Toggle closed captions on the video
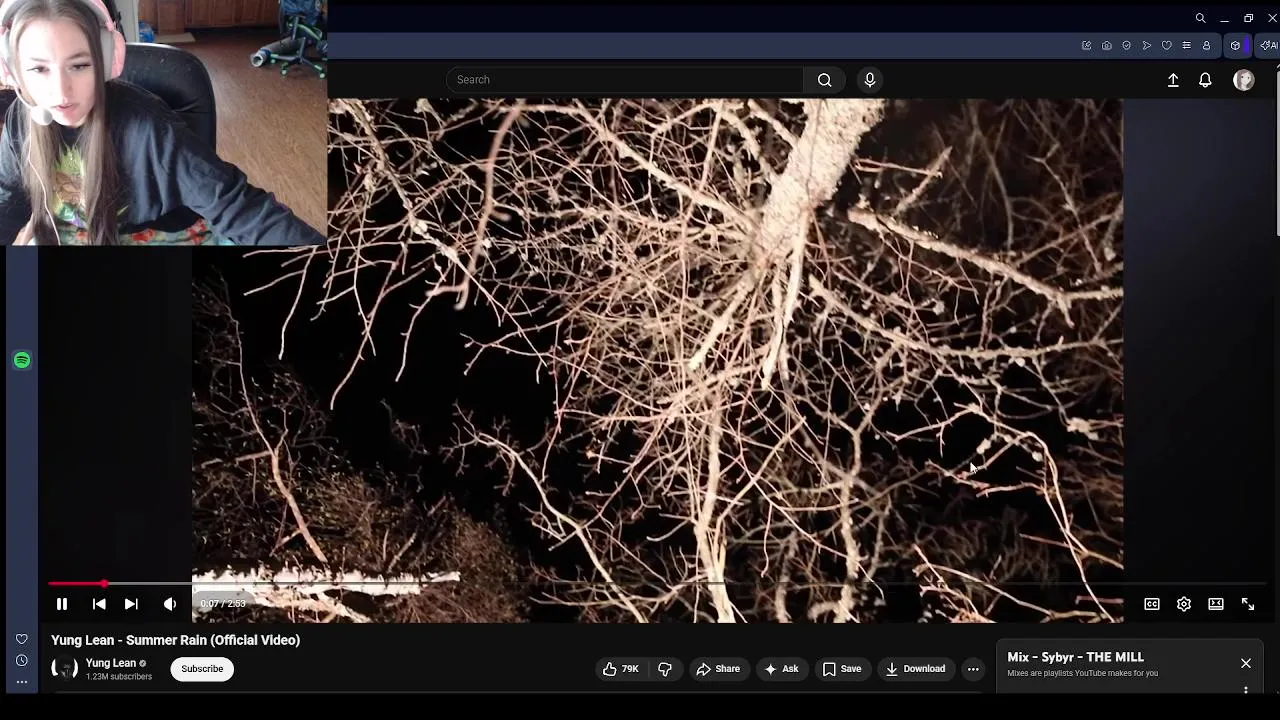Image resolution: width=1280 pixels, height=720 pixels. tap(1152, 604)
